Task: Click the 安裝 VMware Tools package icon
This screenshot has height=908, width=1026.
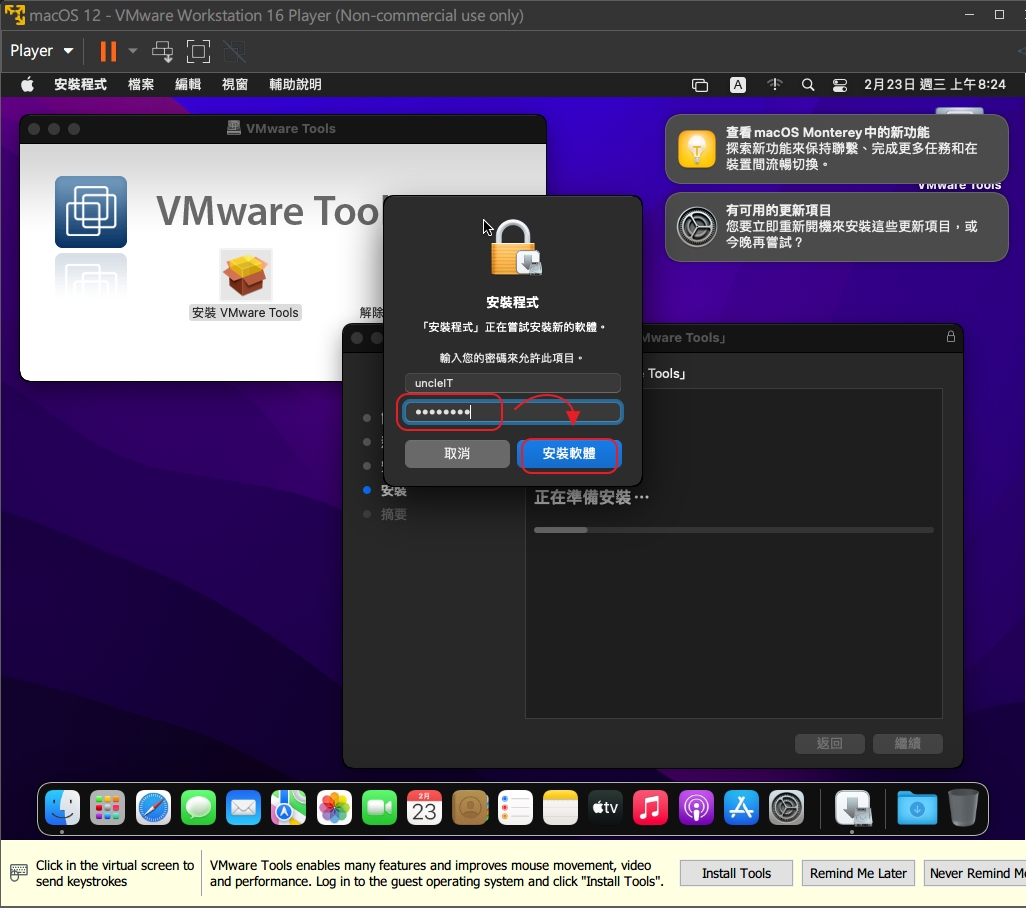Action: click(246, 275)
